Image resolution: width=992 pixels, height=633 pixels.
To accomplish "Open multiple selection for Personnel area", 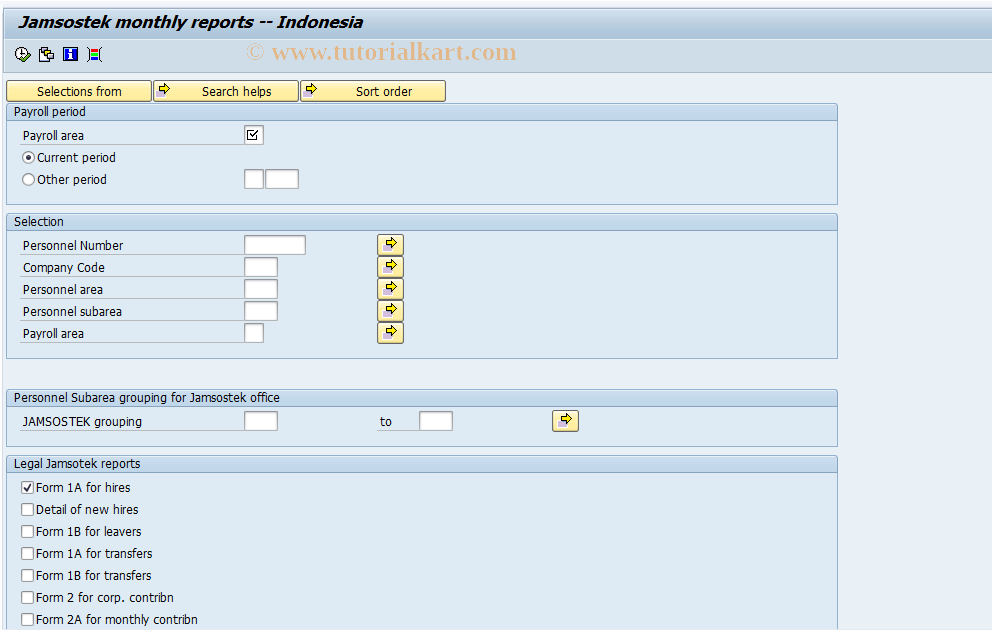I will point(390,289).
